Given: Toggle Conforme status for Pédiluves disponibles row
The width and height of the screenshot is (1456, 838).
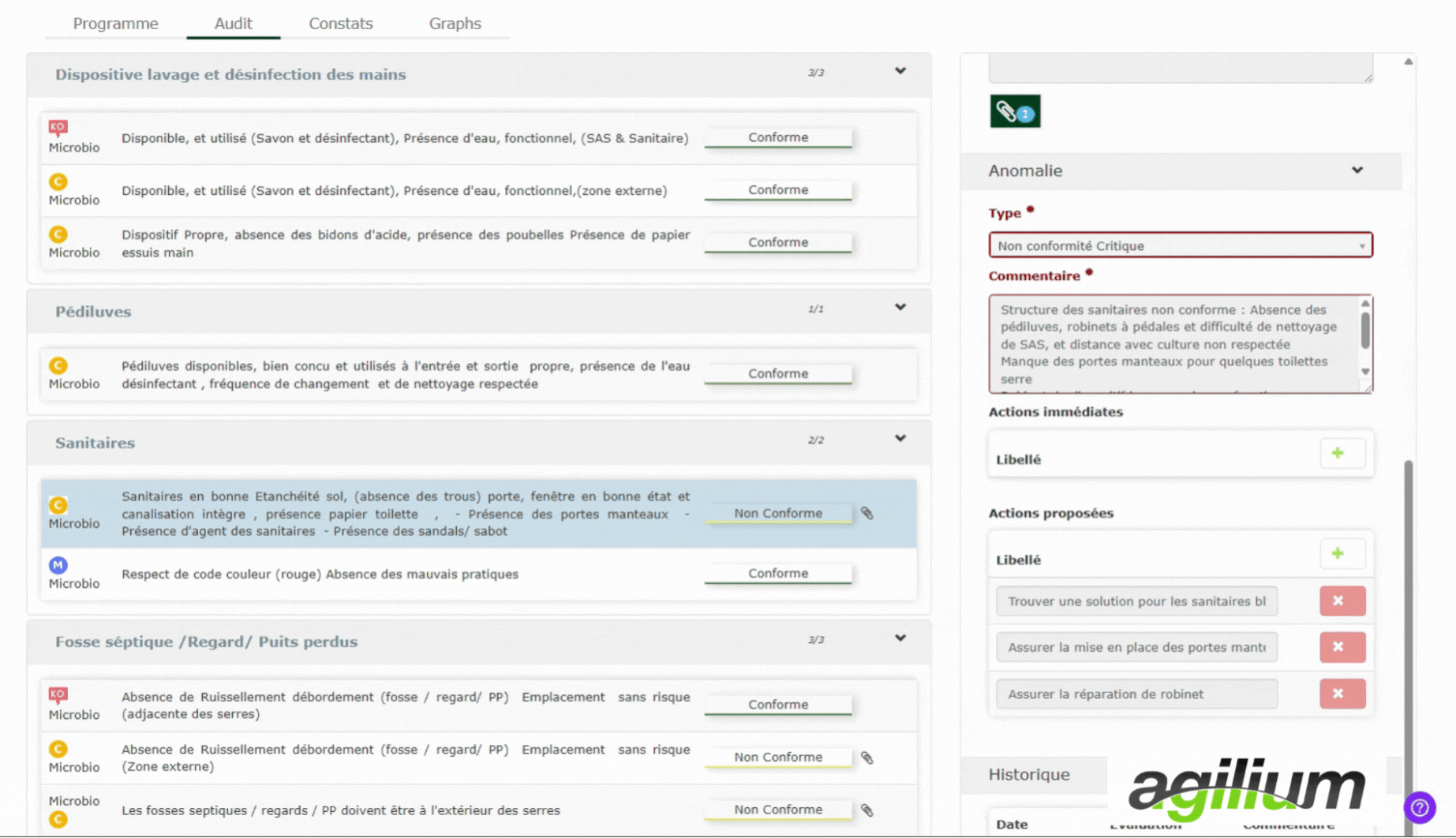Looking at the screenshot, I should pos(777,374).
